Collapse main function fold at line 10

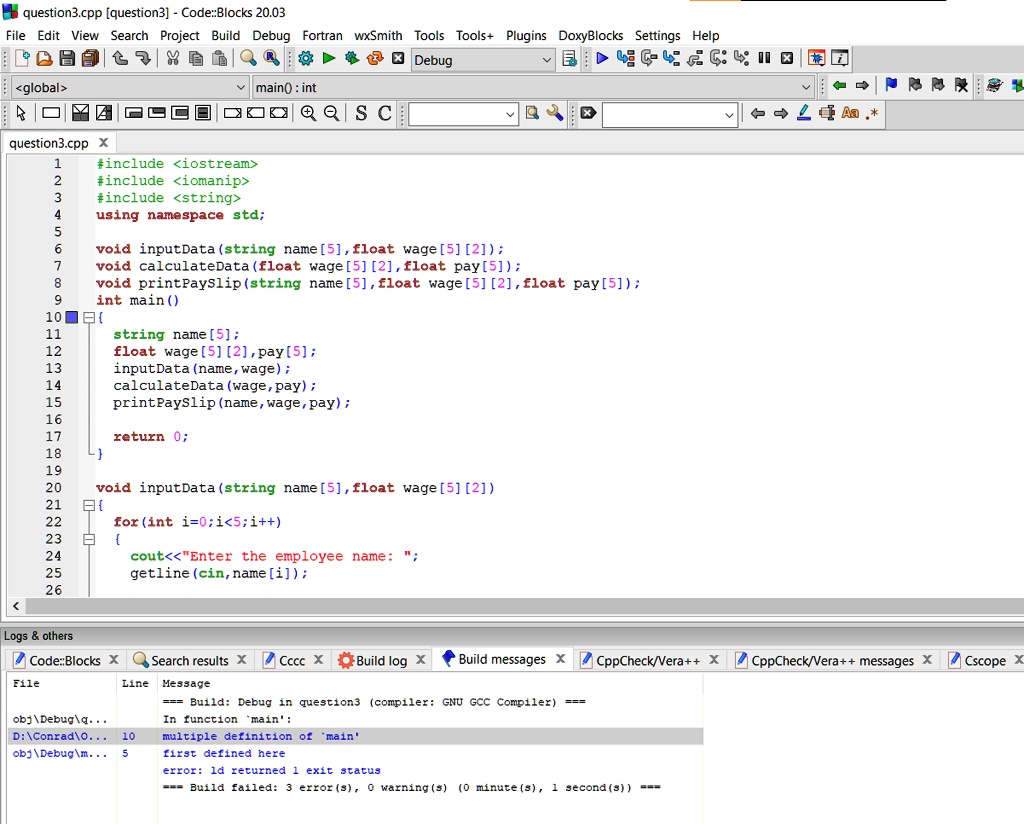coord(89,318)
